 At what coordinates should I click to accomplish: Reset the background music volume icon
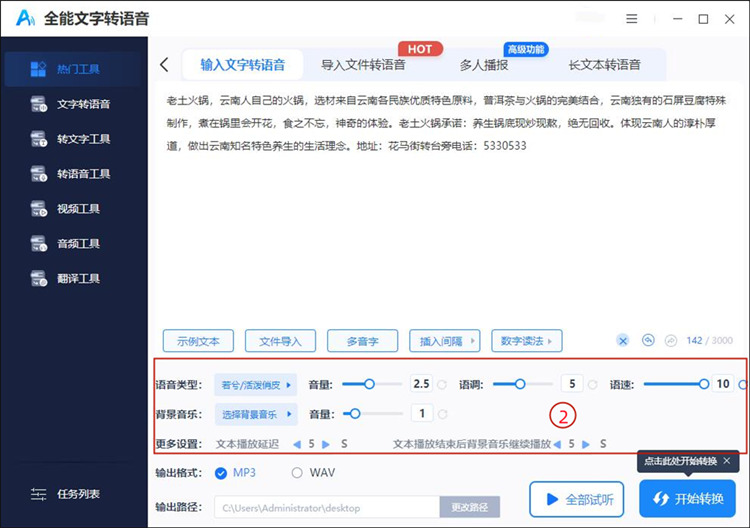point(442,414)
